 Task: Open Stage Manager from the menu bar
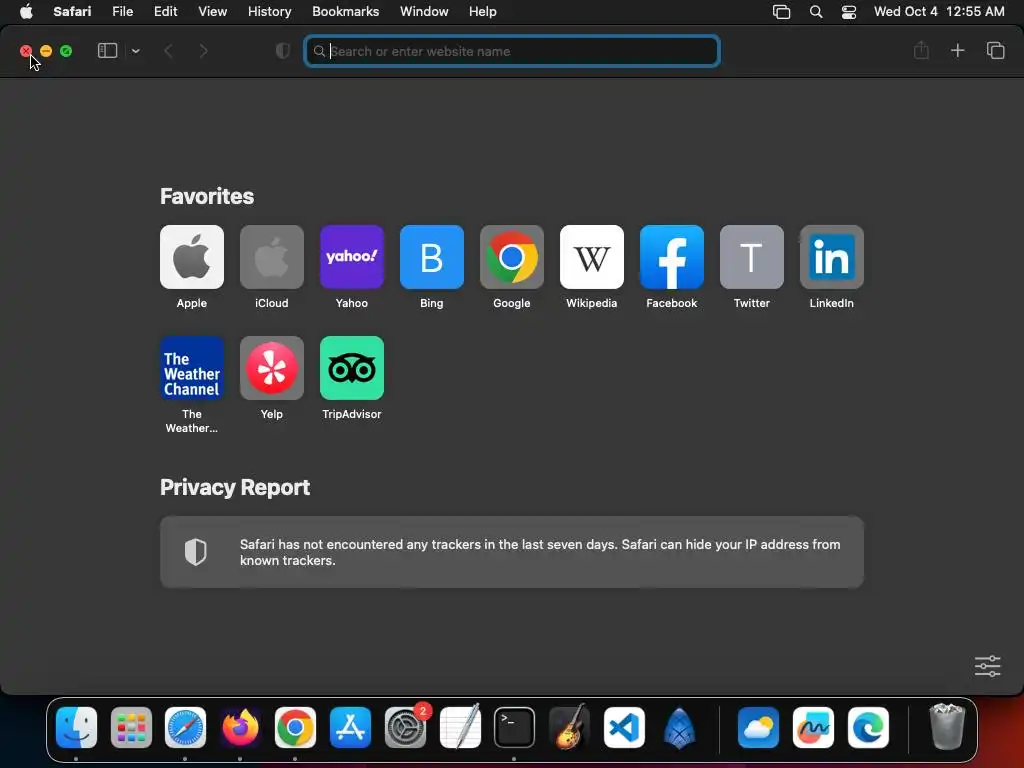[781, 11]
